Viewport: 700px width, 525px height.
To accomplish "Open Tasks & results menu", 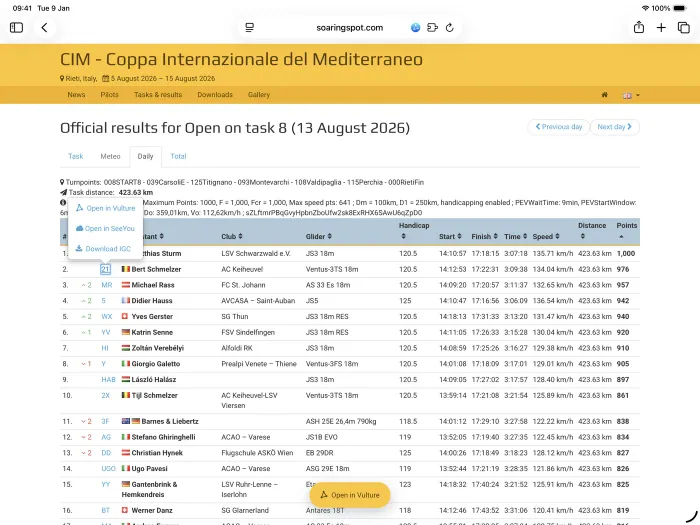I will click(158, 95).
